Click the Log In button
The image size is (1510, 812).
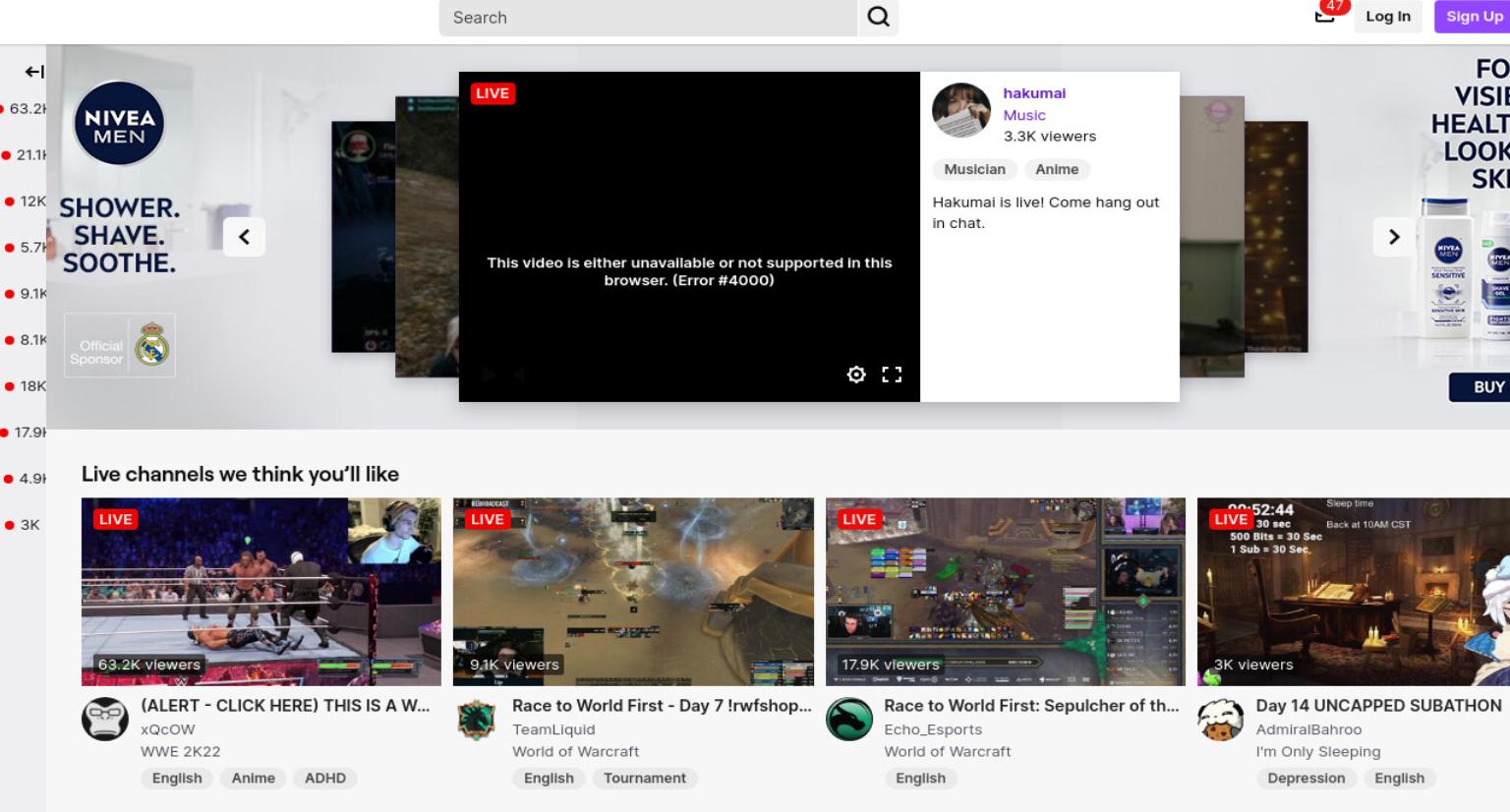click(1387, 17)
